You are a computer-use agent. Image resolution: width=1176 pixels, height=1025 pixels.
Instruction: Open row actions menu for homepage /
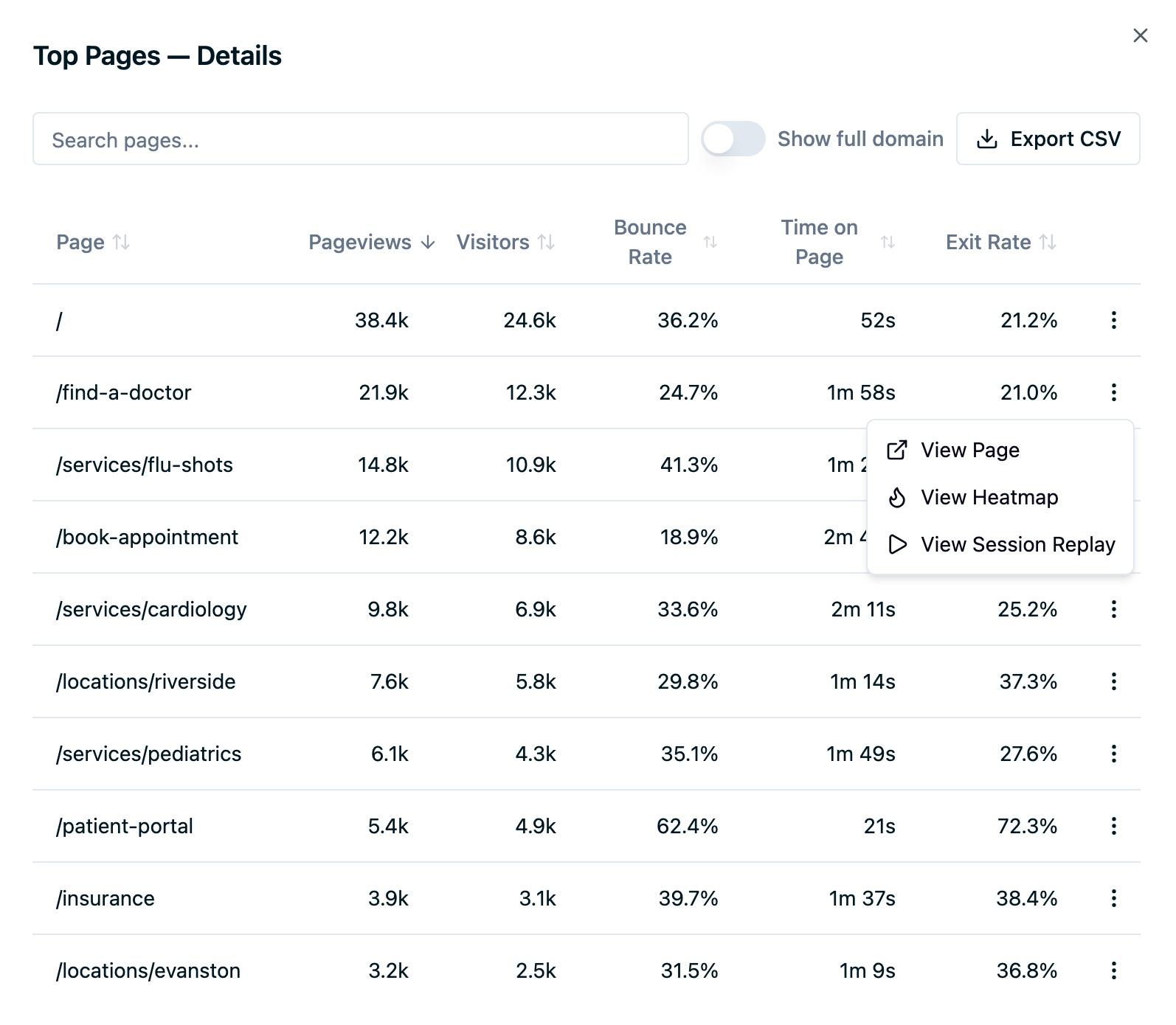pyautogui.click(x=1113, y=320)
